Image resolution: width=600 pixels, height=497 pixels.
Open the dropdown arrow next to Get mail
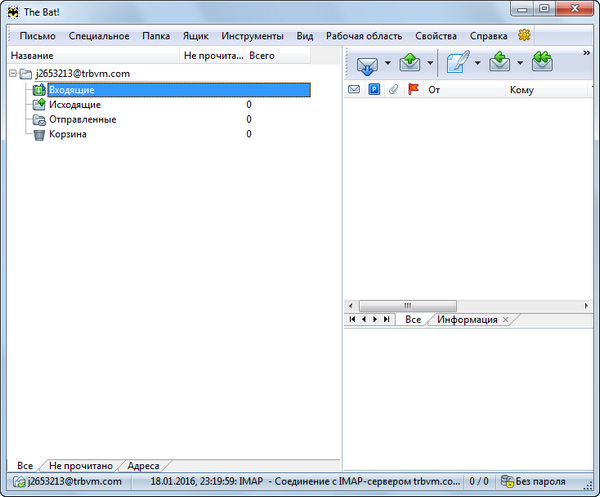pos(387,64)
